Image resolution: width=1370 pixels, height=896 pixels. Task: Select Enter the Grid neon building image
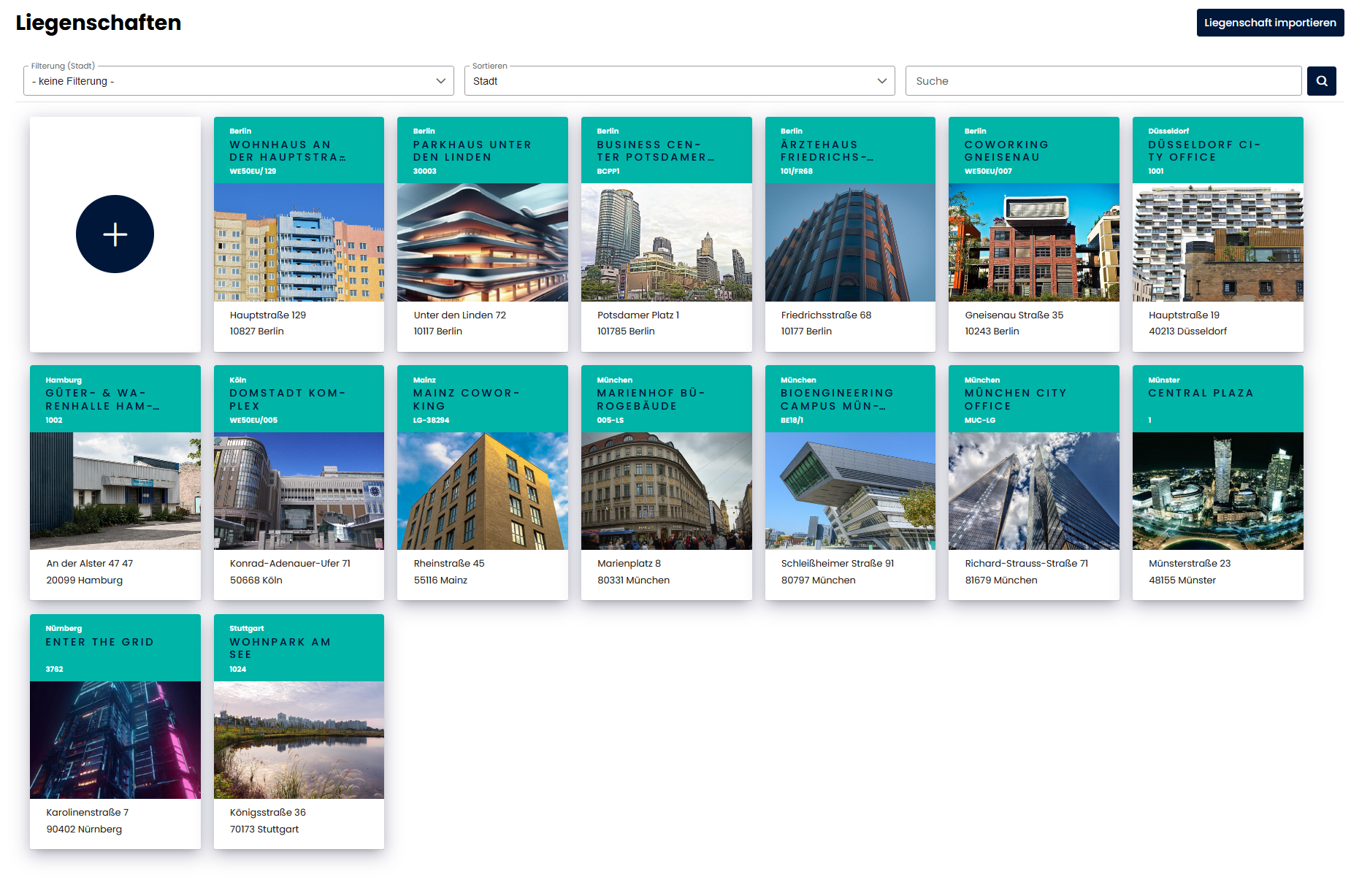(115, 740)
